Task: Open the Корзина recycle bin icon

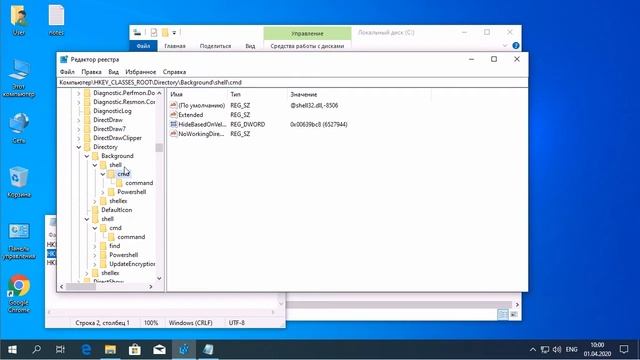Action: [x=19, y=182]
